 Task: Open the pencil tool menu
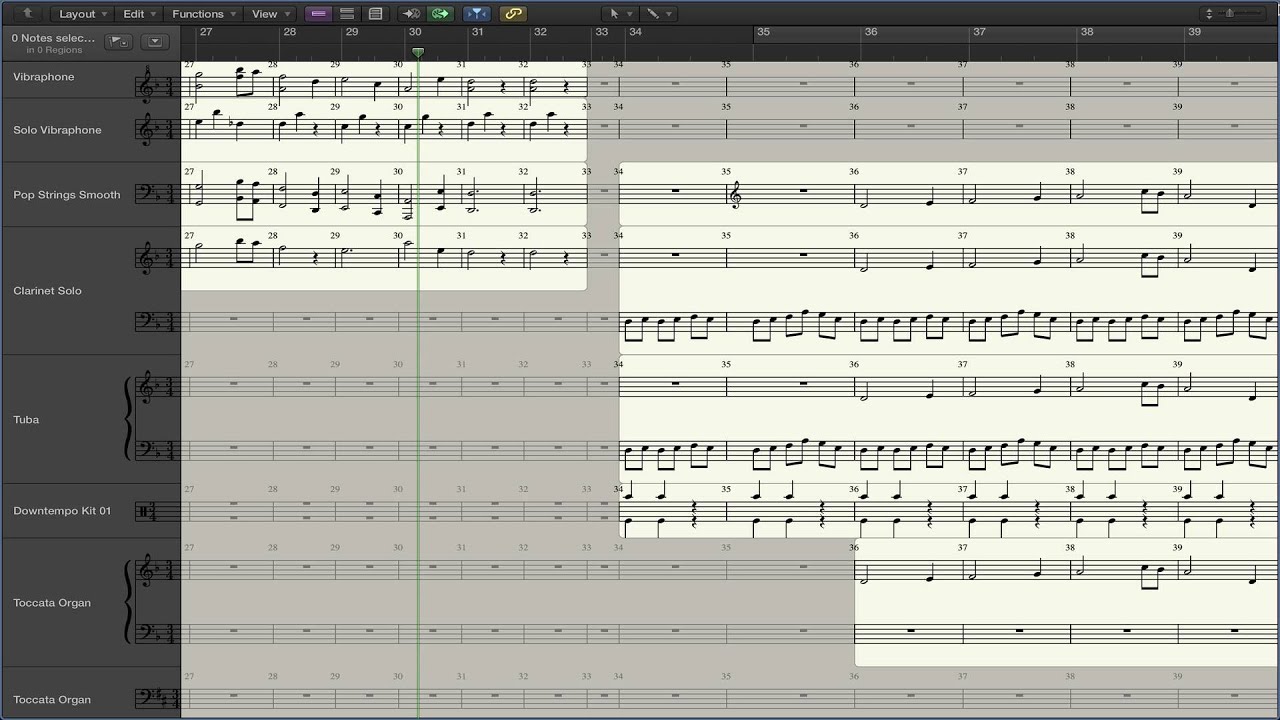coord(658,14)
